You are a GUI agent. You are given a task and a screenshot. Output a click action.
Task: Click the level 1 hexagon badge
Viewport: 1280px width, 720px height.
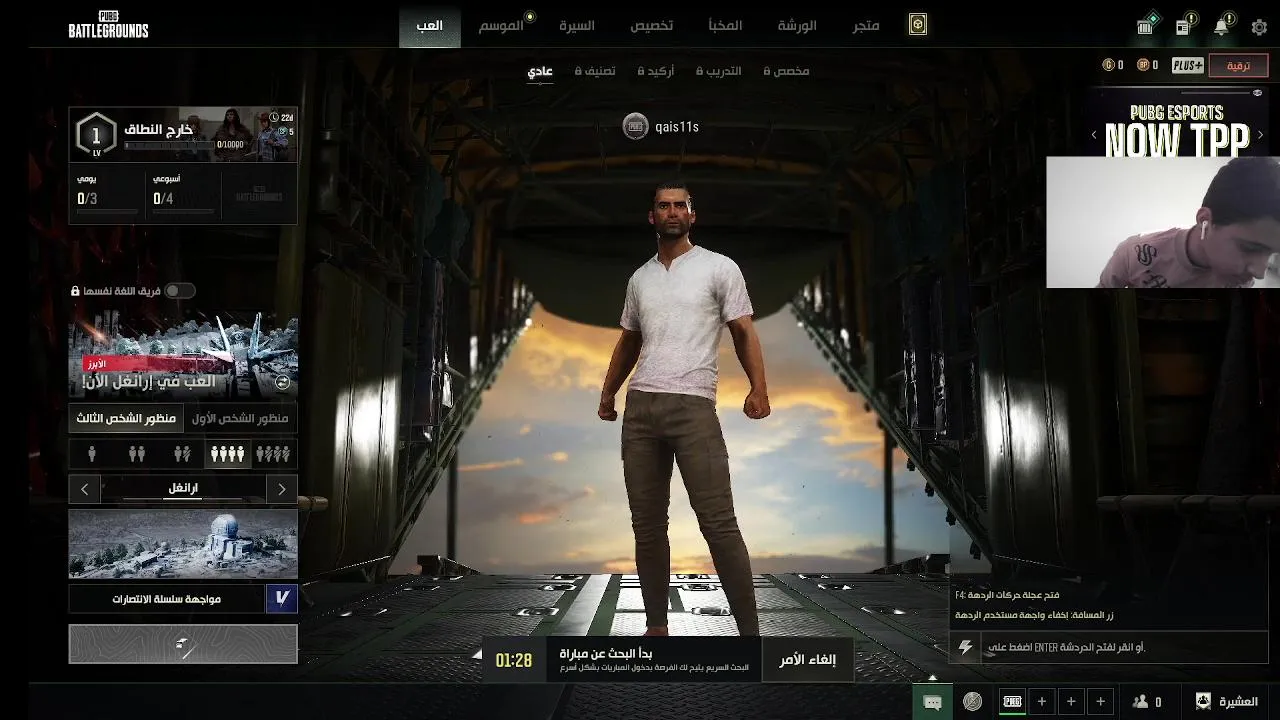pos(96,134)
